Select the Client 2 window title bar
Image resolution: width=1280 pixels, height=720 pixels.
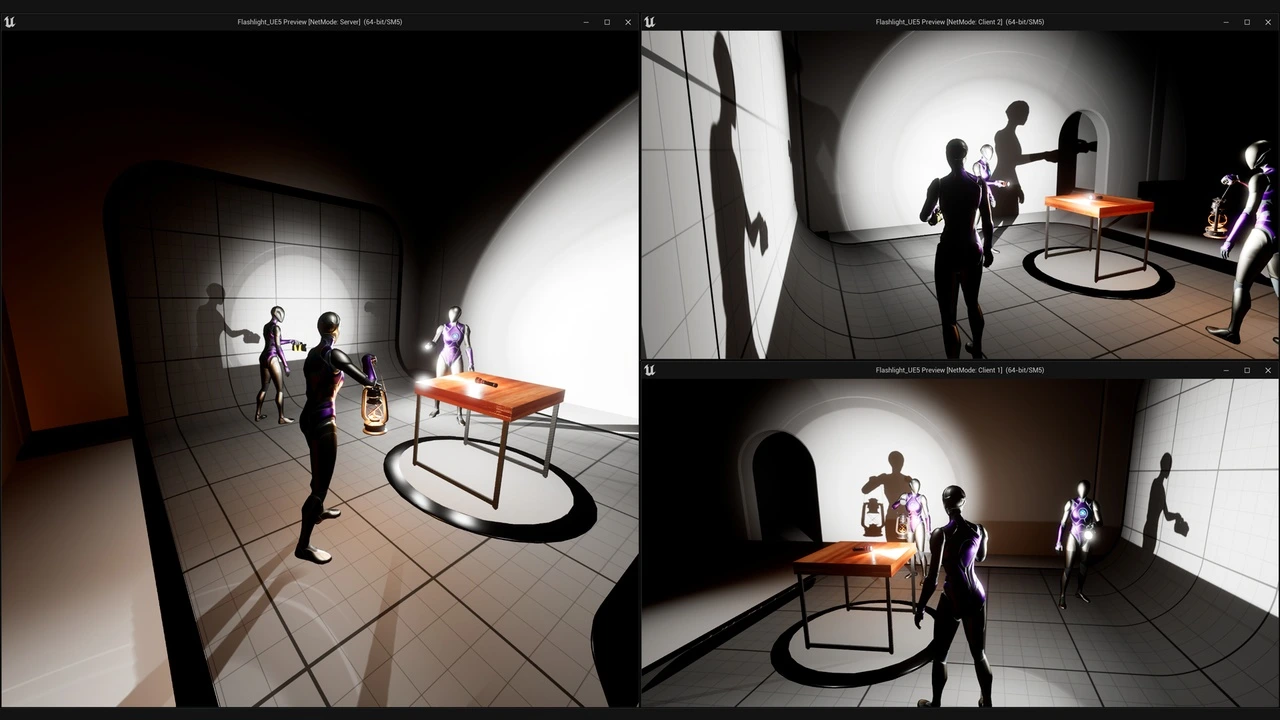tap(959, 22)
